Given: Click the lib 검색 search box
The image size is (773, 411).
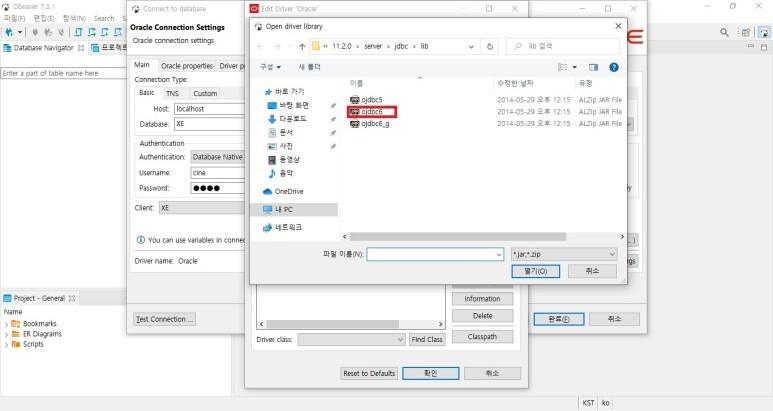Looking at the screenshot, I should pos(563,46).
